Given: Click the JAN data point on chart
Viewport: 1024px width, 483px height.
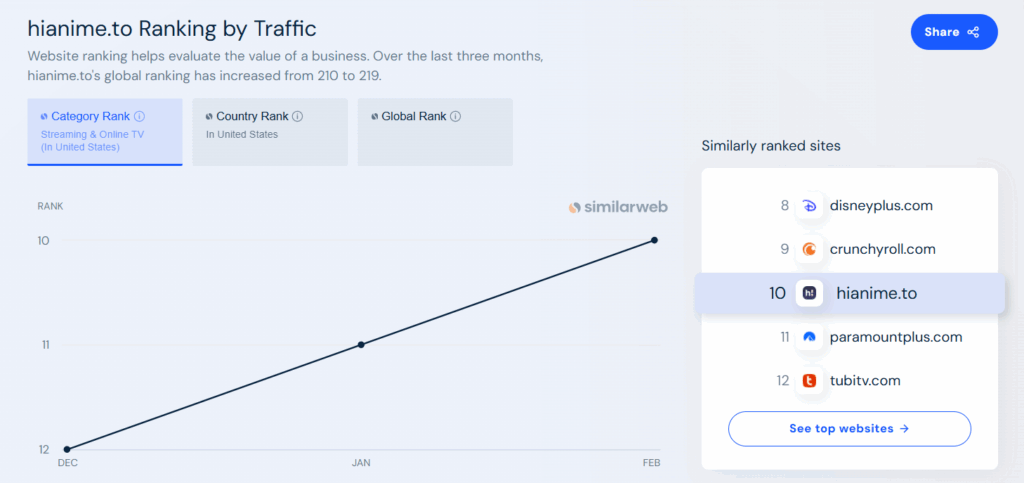Looking at the screenshot, I should 361,344.
